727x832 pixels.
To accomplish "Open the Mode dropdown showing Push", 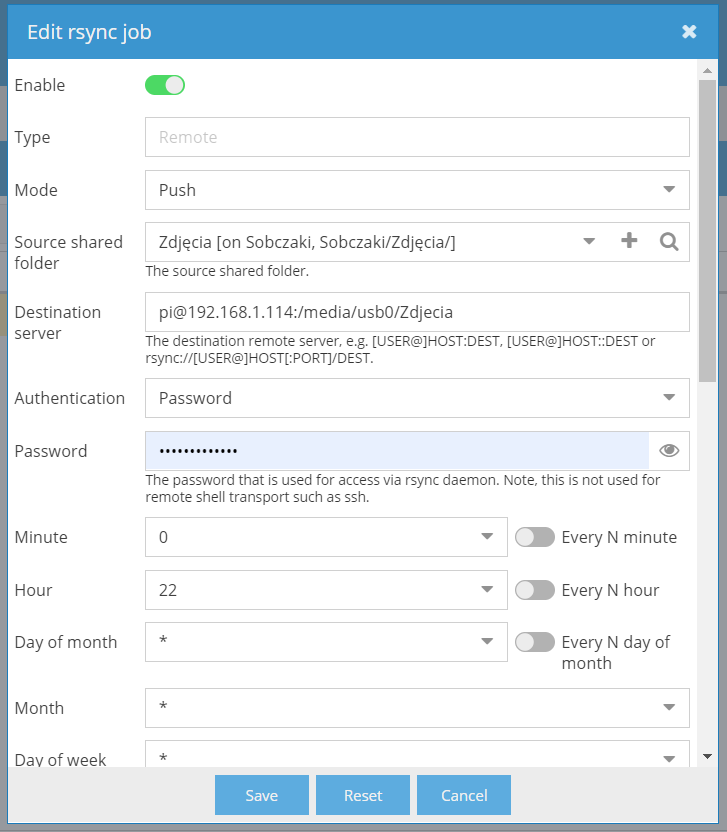I will pos(417,190).
